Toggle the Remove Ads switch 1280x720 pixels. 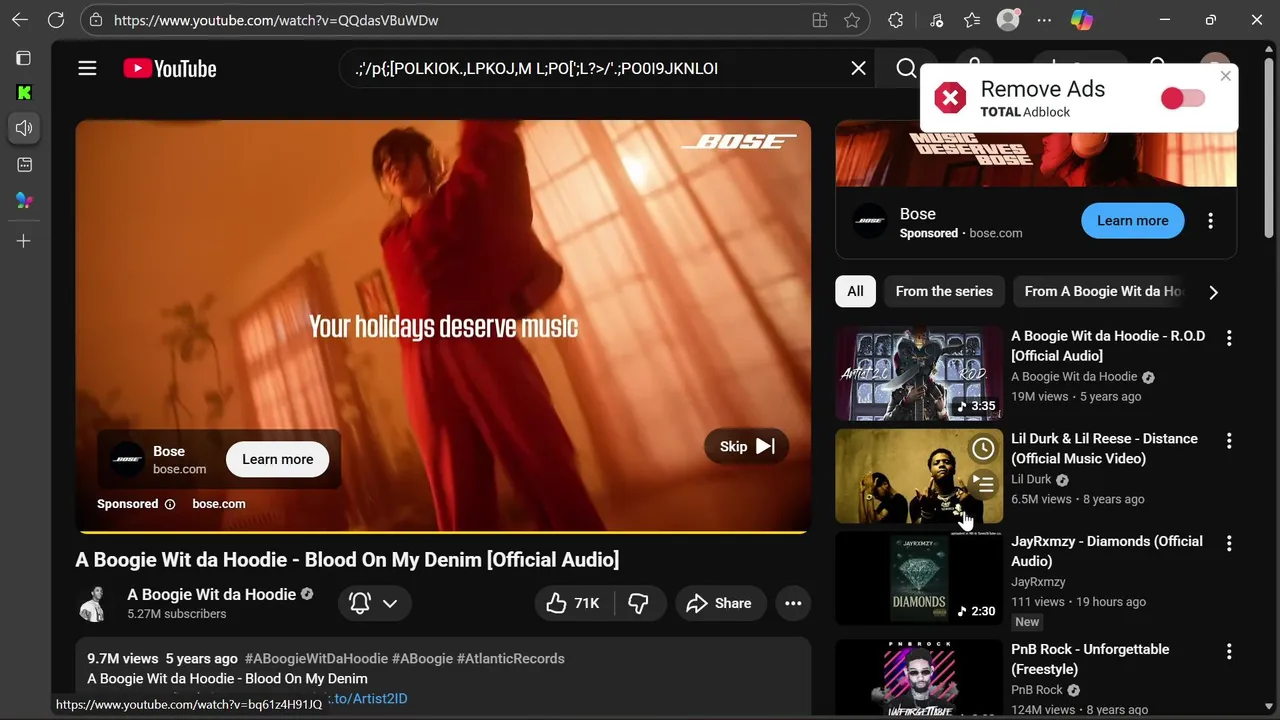pos(1182,98)
